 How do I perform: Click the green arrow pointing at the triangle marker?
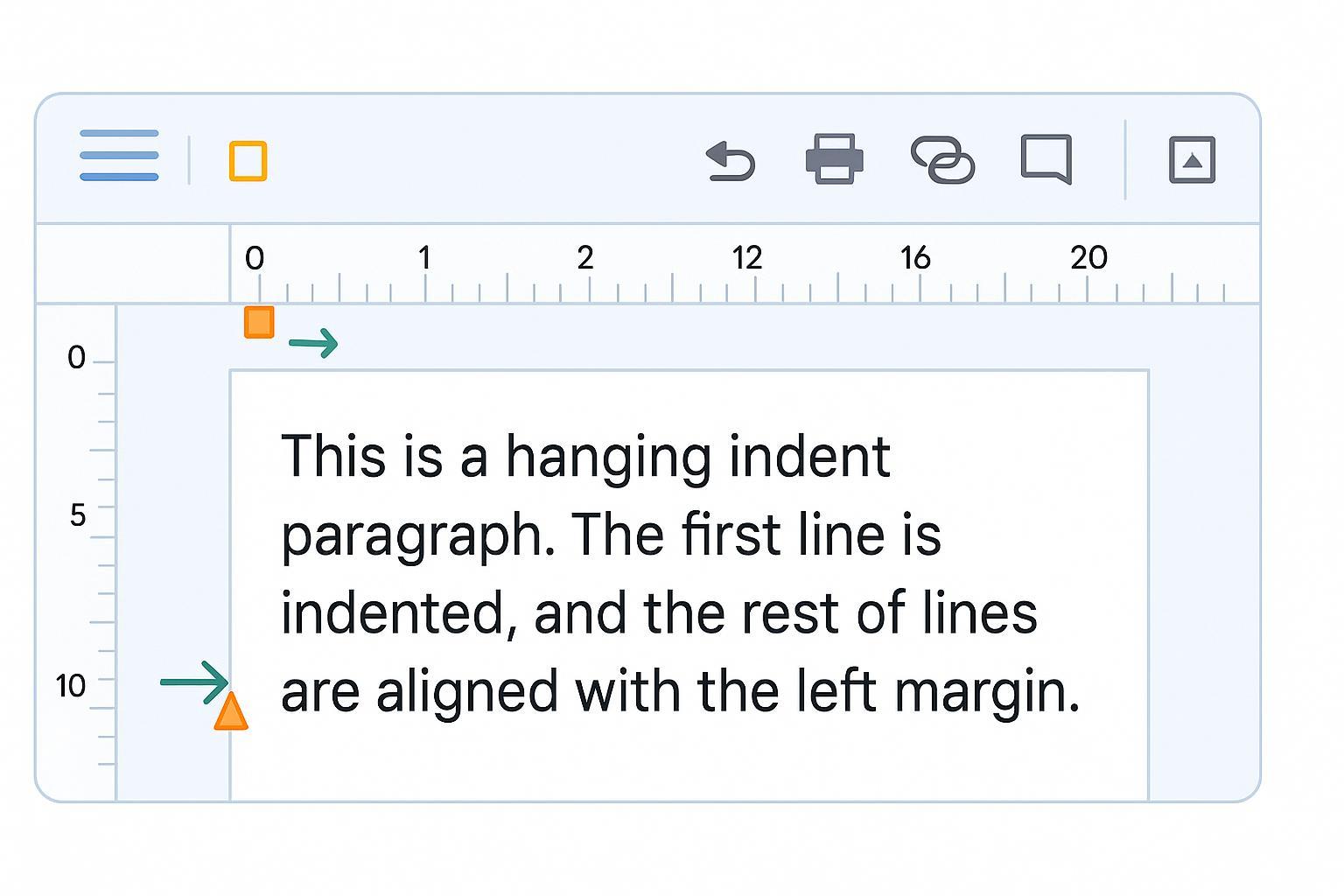(193, 682)
